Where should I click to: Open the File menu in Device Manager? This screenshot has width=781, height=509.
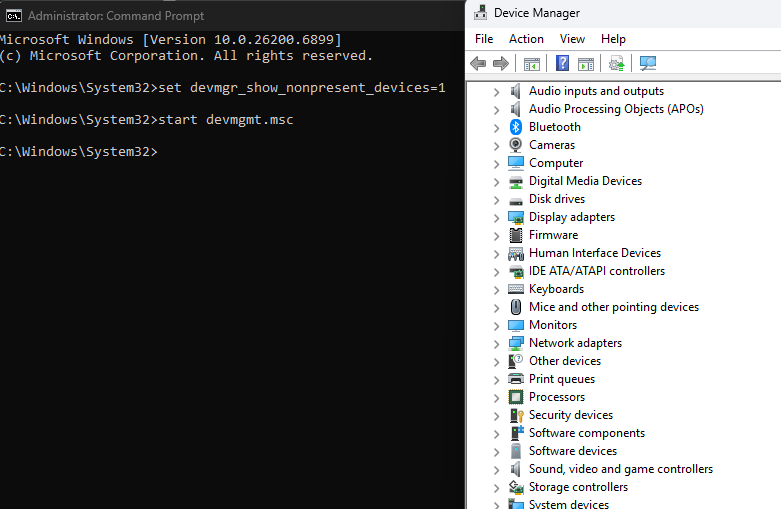click(484, 39)
